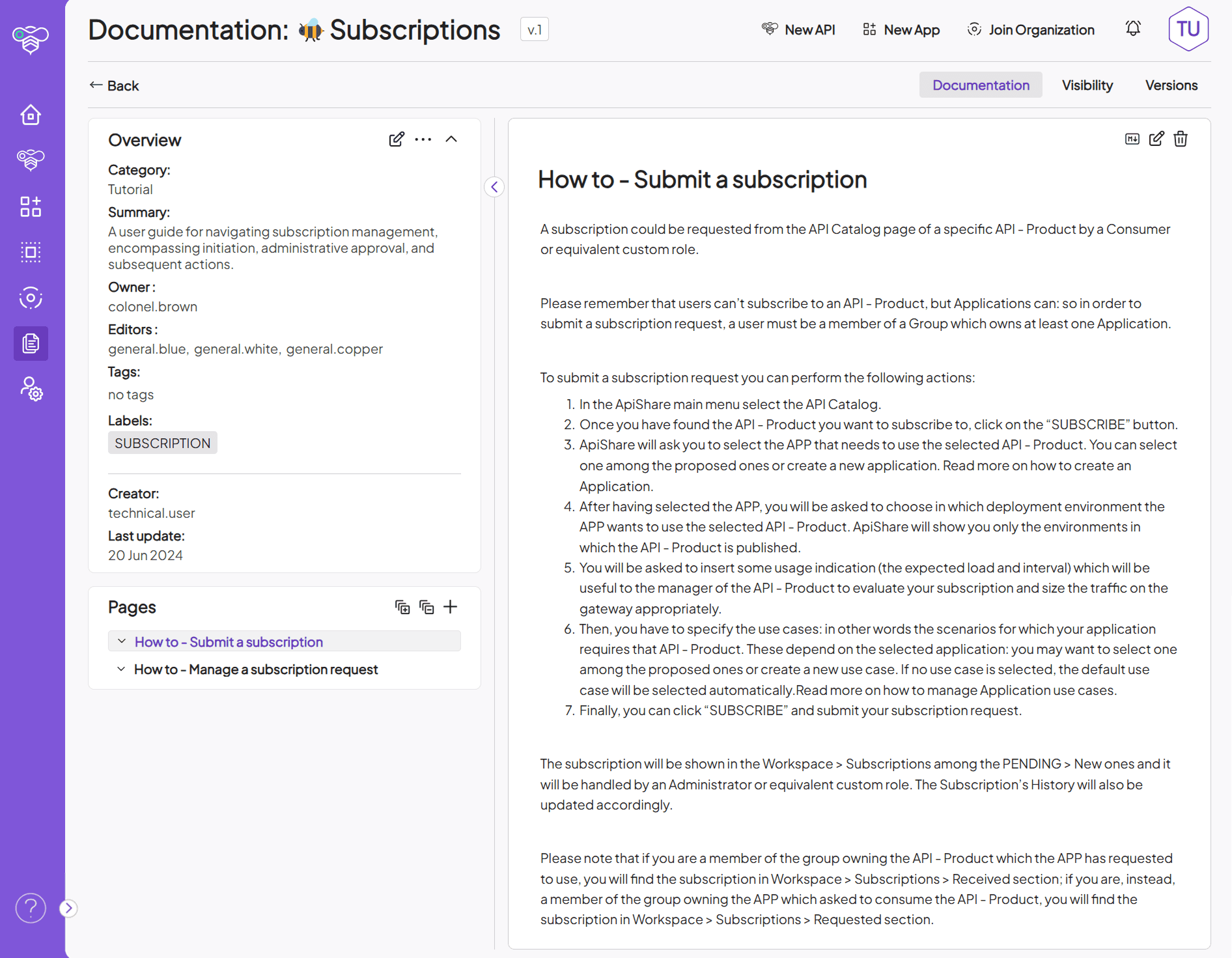This screenshot has width=1232, height=958.
Task: Switch to the Versions tab
Action: [1171, 85]
